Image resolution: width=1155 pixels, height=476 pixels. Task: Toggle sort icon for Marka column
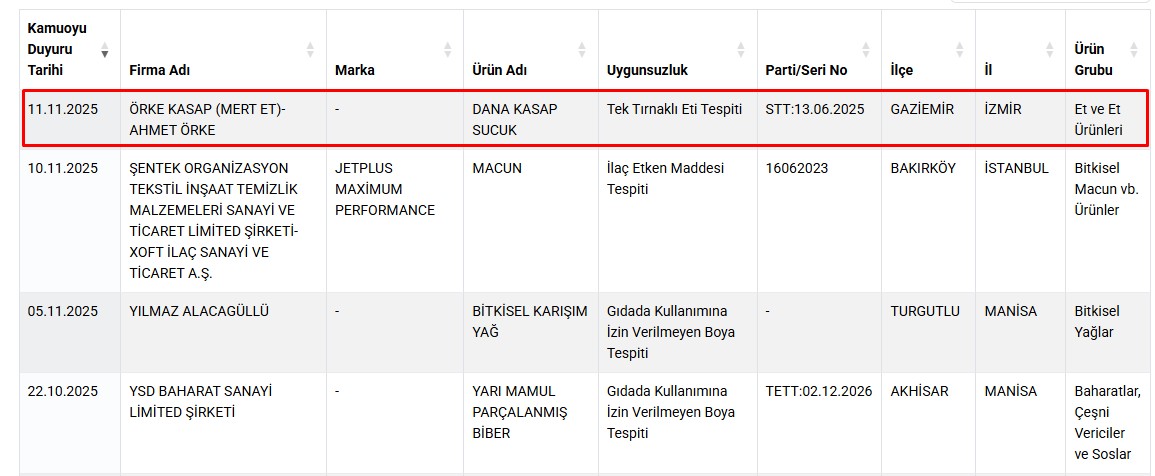click(448, 50)
